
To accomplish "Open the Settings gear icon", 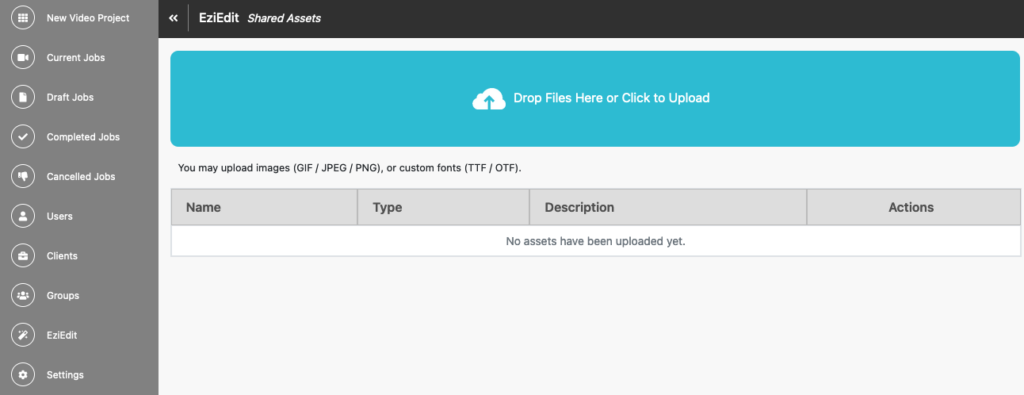I will pyautogui.click(x=23, y=375).
